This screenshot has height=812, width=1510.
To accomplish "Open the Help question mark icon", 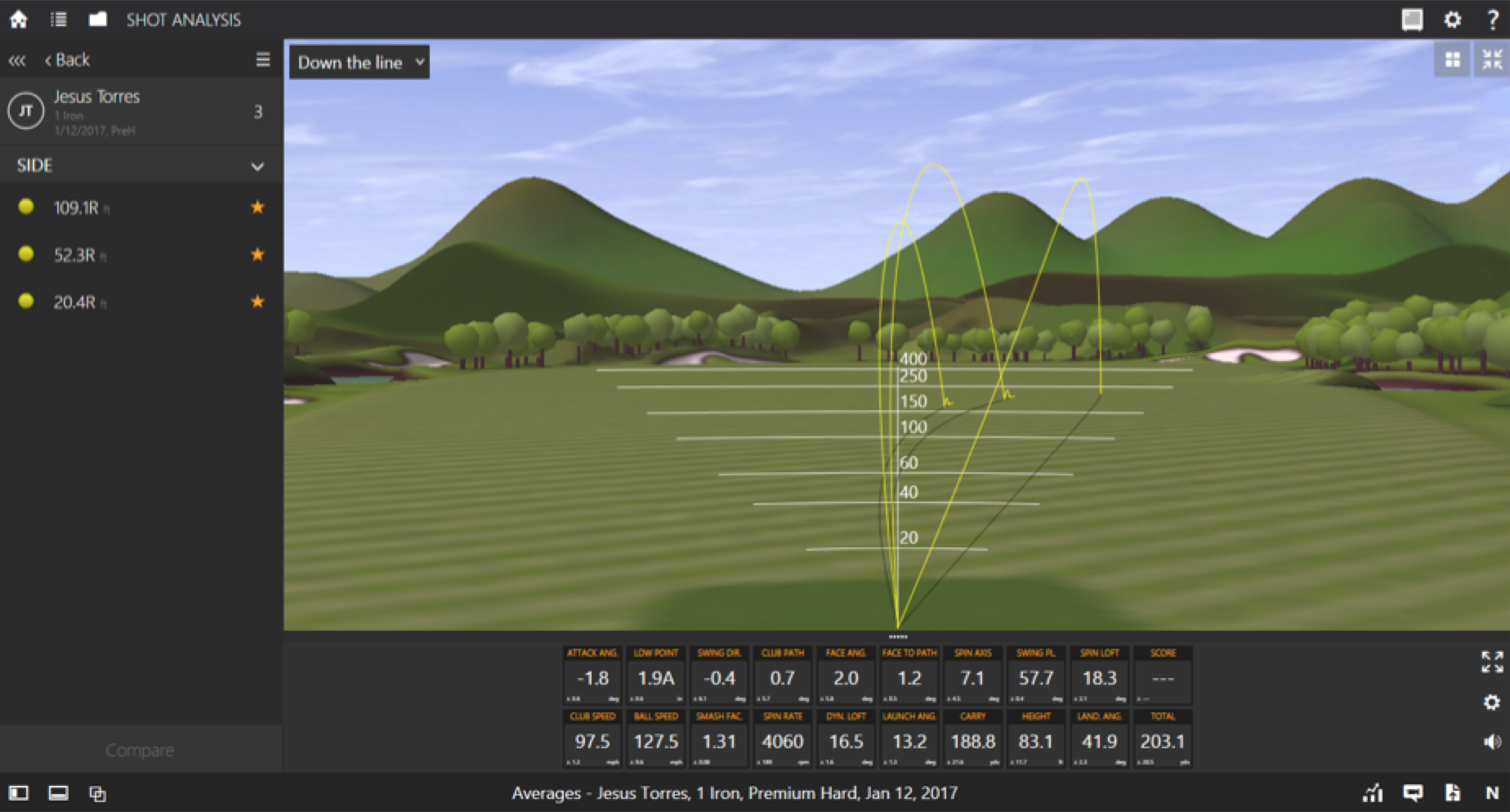I will coord(1492,20).
